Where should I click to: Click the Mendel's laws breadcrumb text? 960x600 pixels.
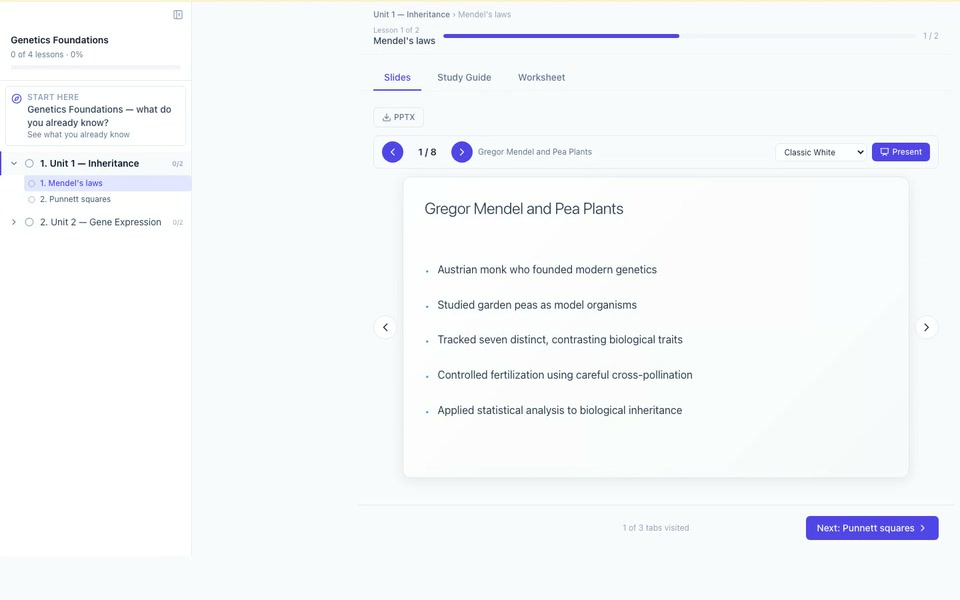(x=484, y=14)
